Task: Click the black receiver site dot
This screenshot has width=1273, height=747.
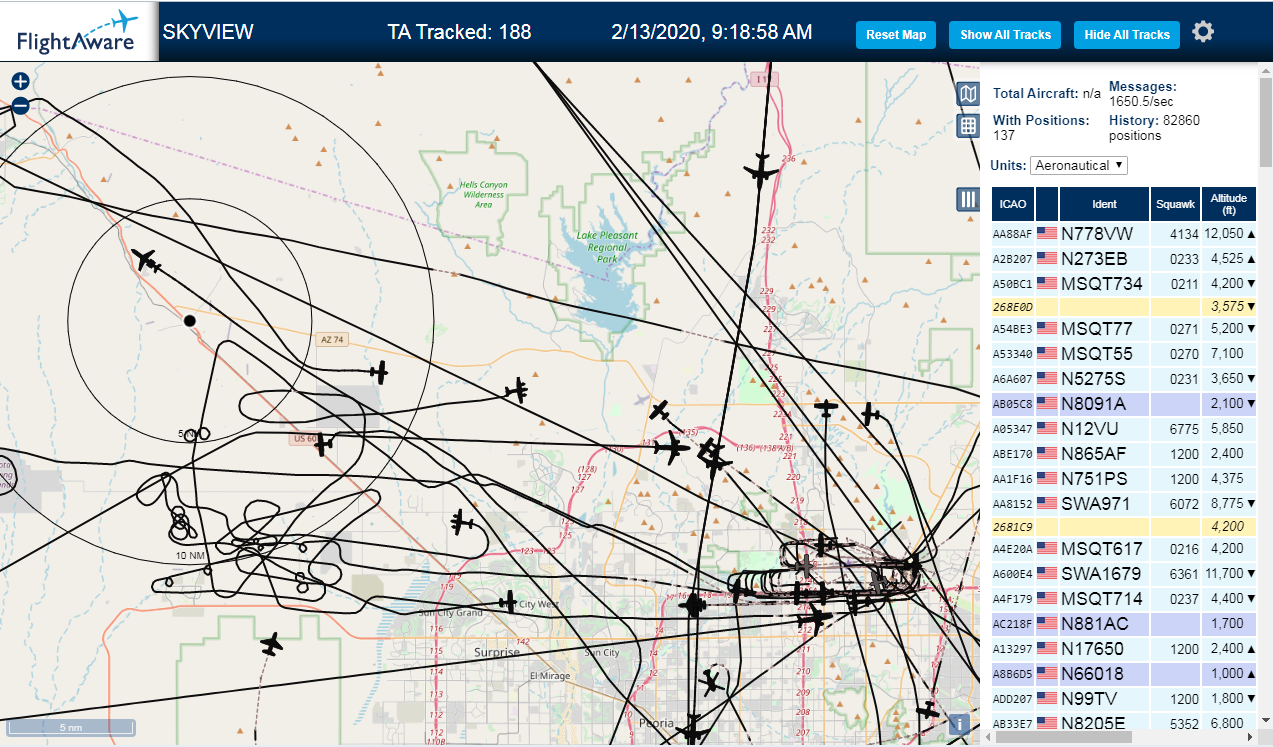Action: (x=189, y=320)
